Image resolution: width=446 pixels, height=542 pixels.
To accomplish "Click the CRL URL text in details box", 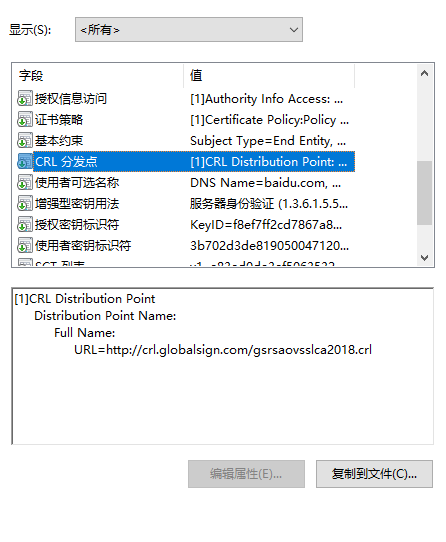I will point(223,350).
